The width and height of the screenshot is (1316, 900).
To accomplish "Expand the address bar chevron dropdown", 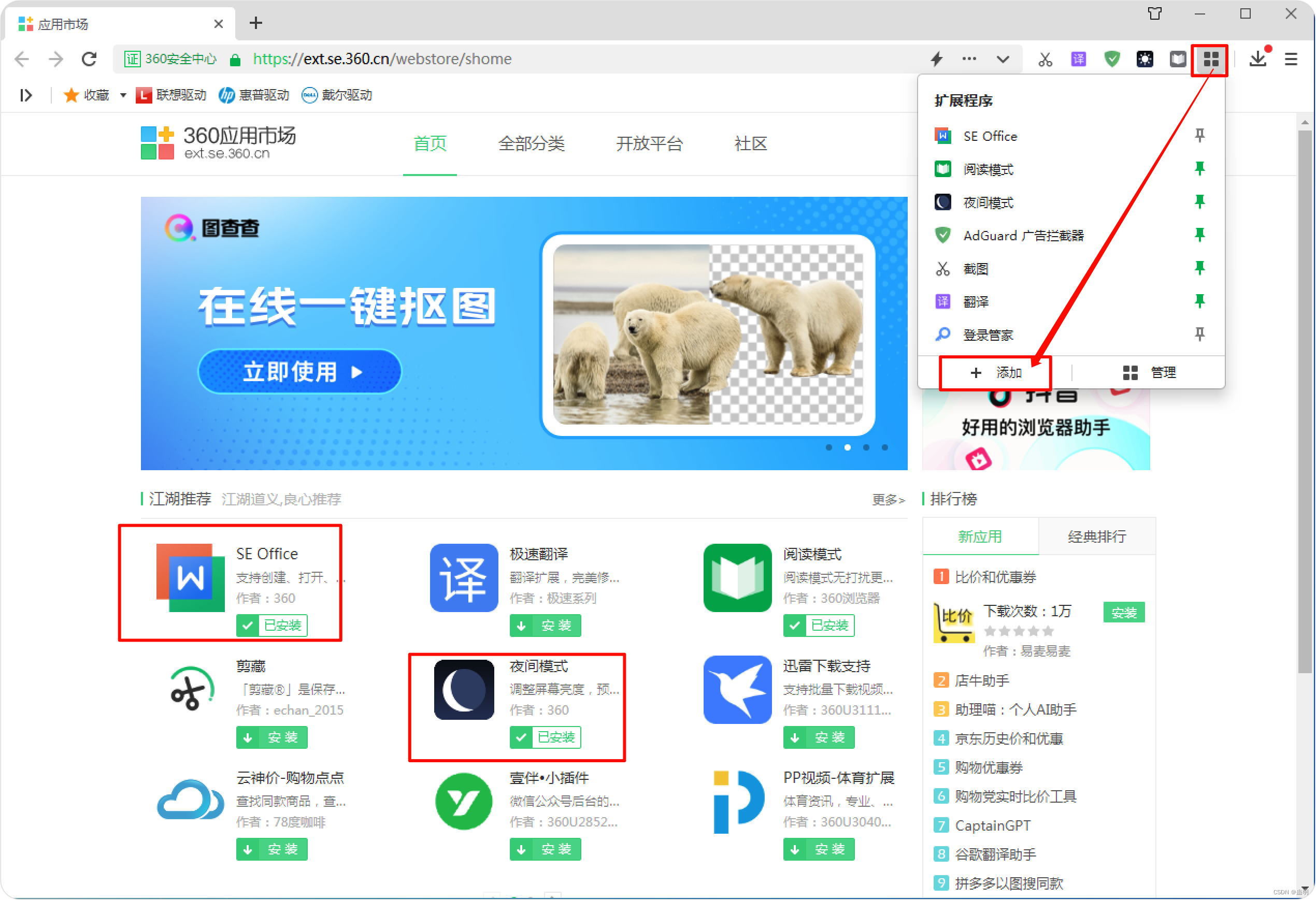I will click(1003, 60).
